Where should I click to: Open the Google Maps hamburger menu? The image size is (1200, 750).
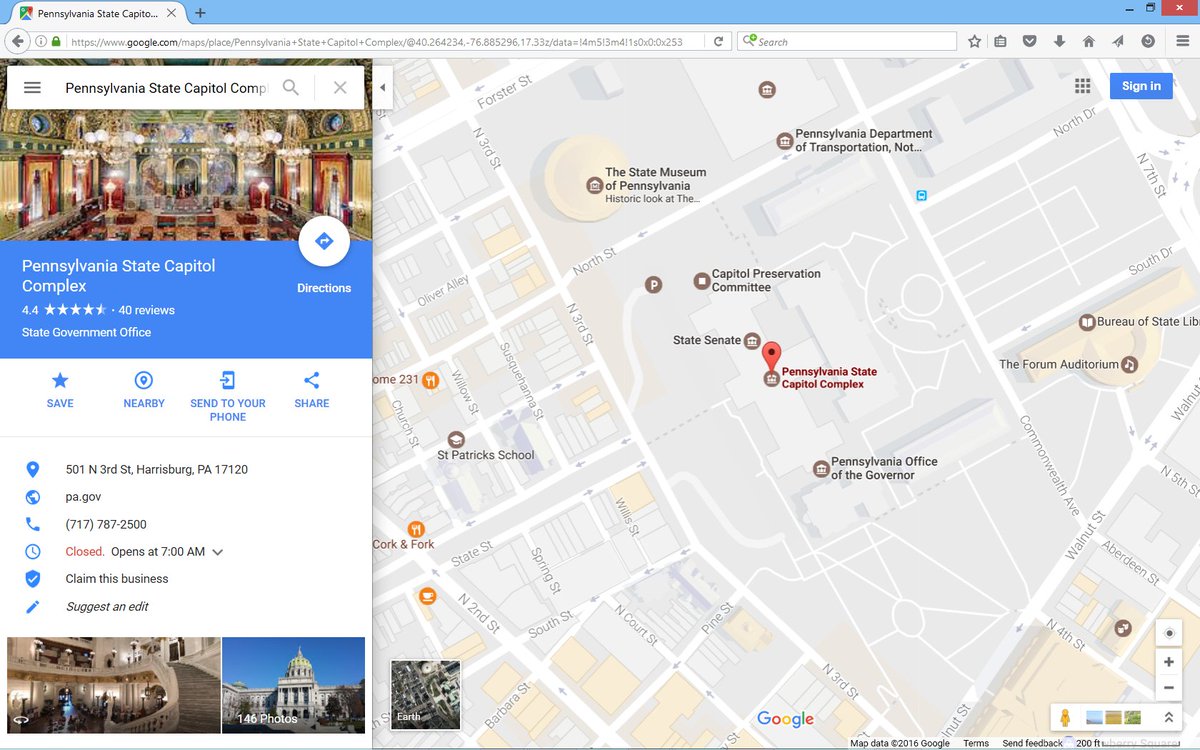(x=32, y=88)
